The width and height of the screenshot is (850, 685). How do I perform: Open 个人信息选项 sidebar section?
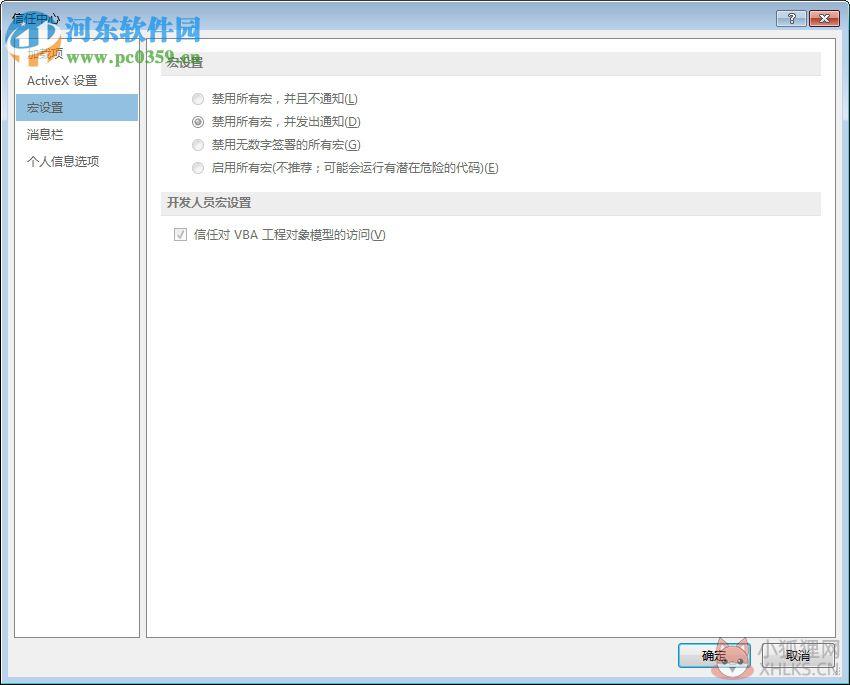[77, 161]
